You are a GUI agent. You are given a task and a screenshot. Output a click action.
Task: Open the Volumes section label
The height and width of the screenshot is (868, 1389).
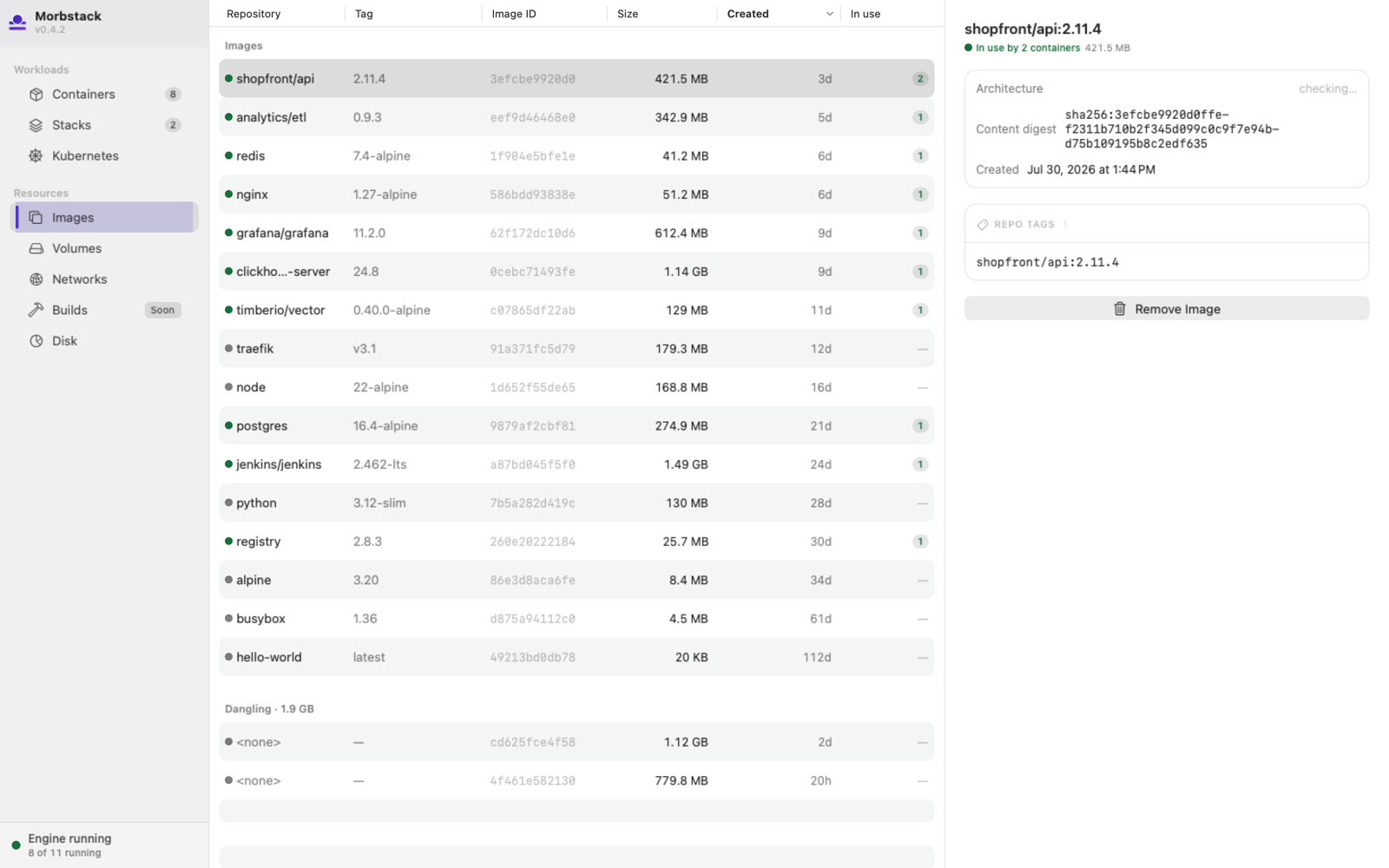pos(76,248)
